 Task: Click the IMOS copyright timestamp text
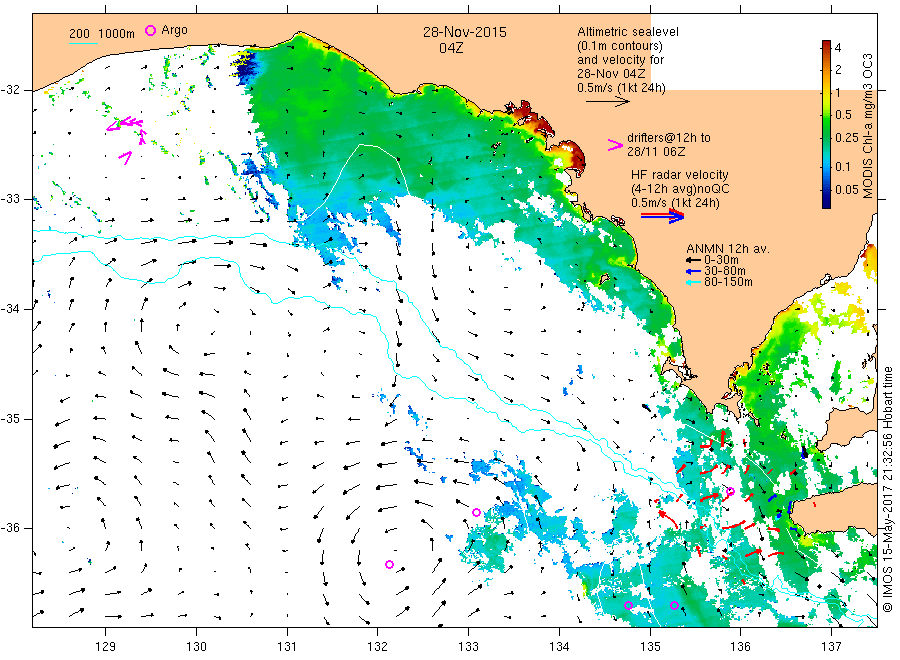click(x=888, y=490)
